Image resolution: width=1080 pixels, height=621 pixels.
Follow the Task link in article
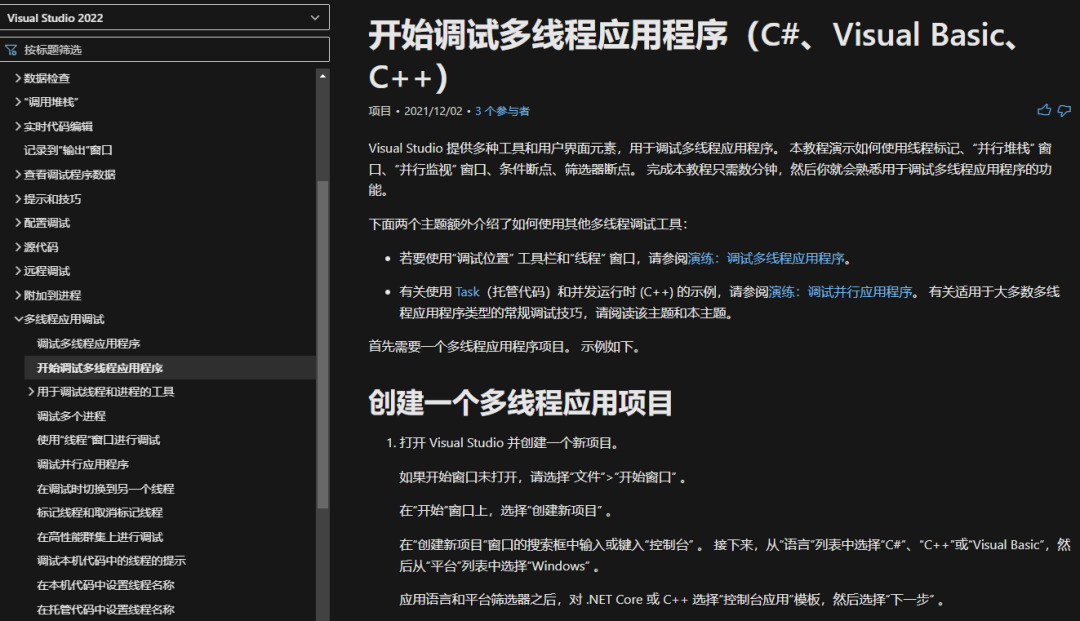467,292
